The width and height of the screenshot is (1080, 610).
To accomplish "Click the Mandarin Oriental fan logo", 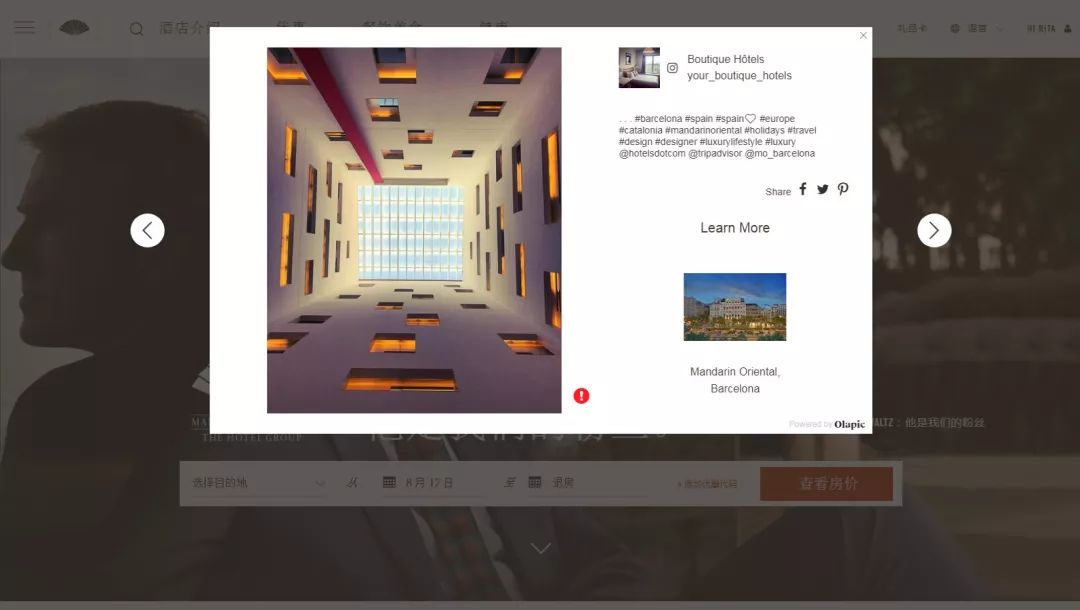I will pos(74,28).
